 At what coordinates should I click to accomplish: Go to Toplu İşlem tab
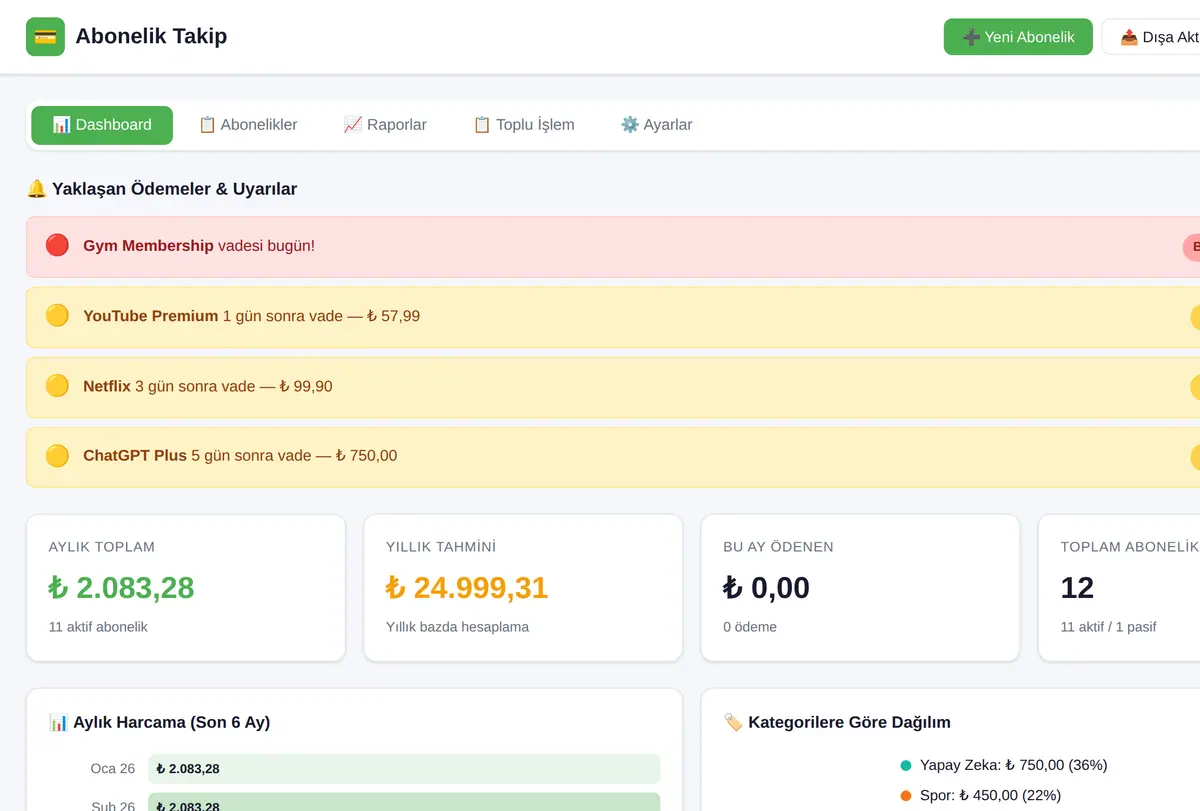click(524, 125)
